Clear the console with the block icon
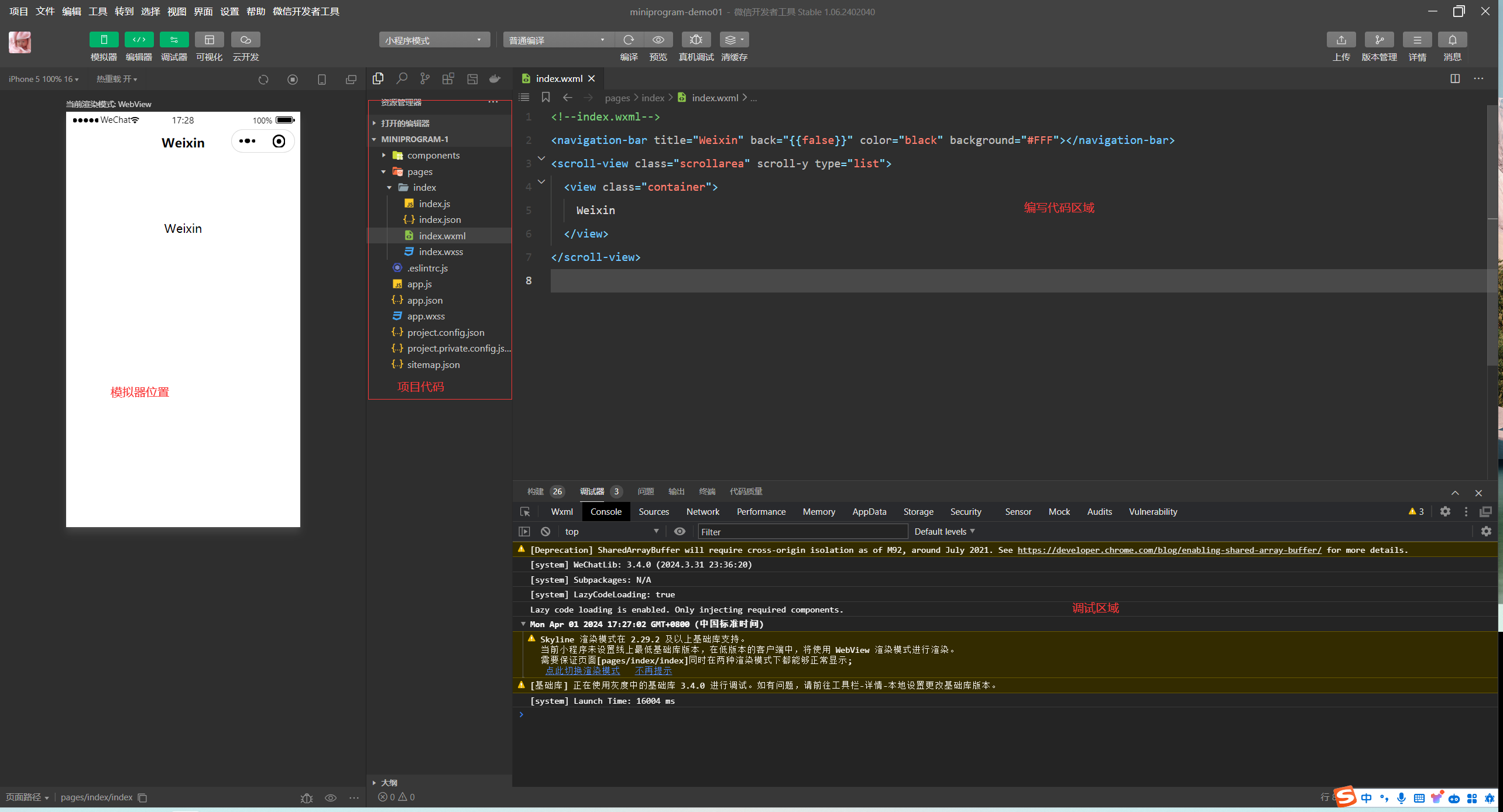 click(545, 531)
